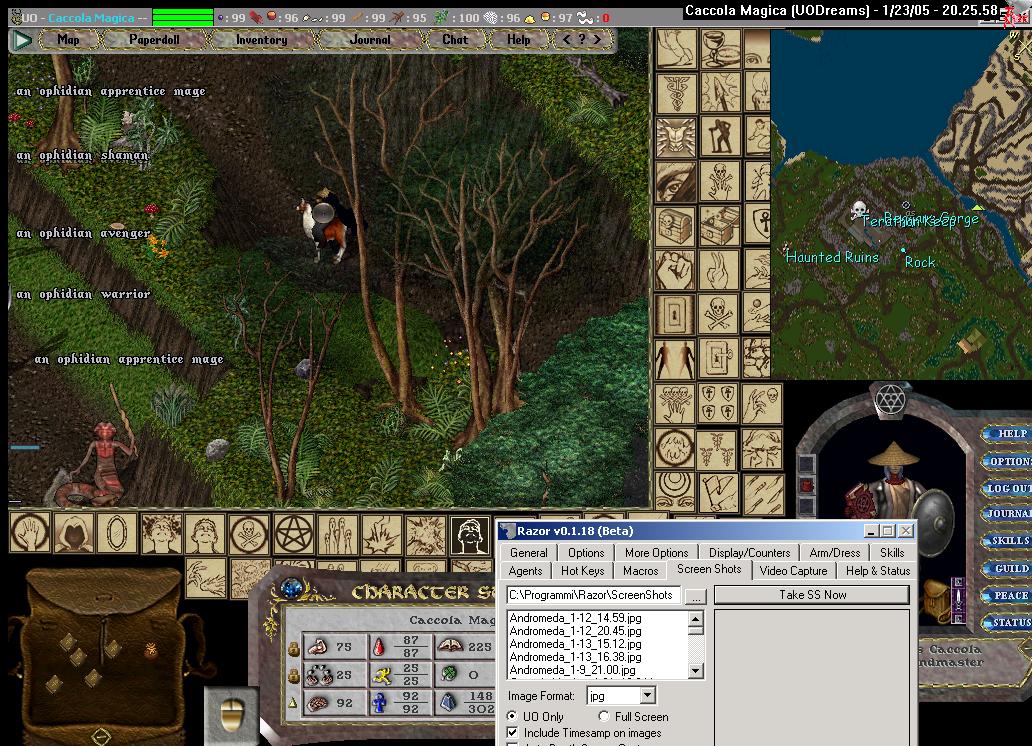Click the veiled eye spell icon
The width and height of the screenshot is (1032, 746).
pyautogui.click(x=675, y=181)
